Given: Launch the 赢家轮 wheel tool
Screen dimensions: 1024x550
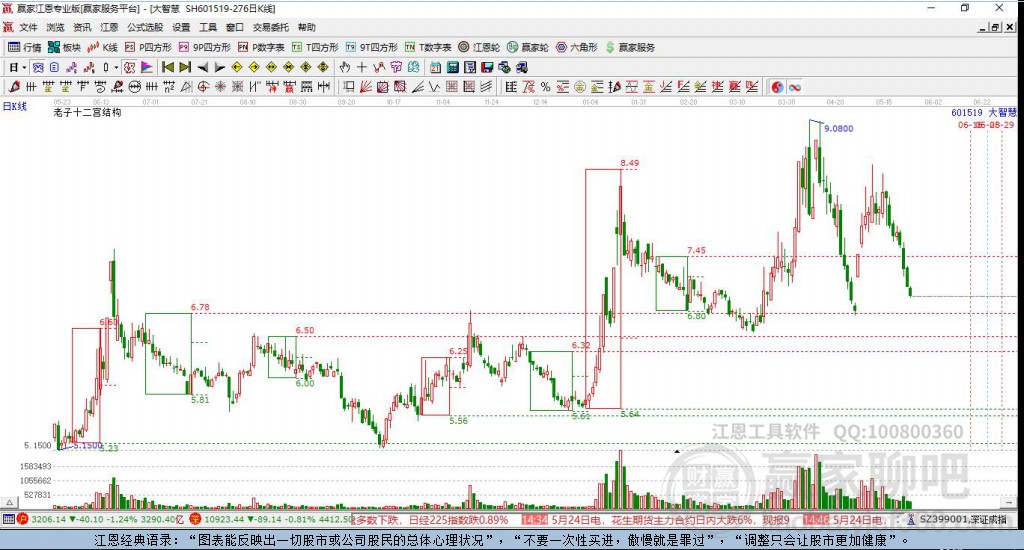Looking at the screenshot, I should (528, 47).
